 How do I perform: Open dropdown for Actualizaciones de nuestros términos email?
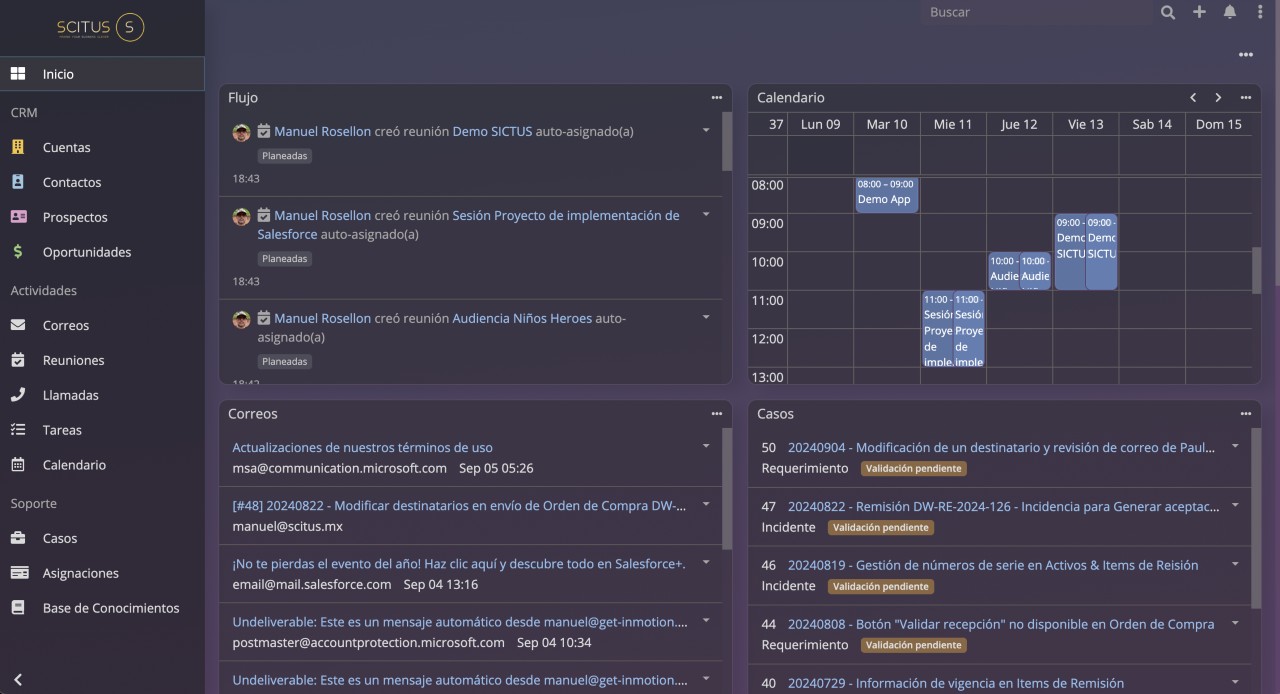706,447
